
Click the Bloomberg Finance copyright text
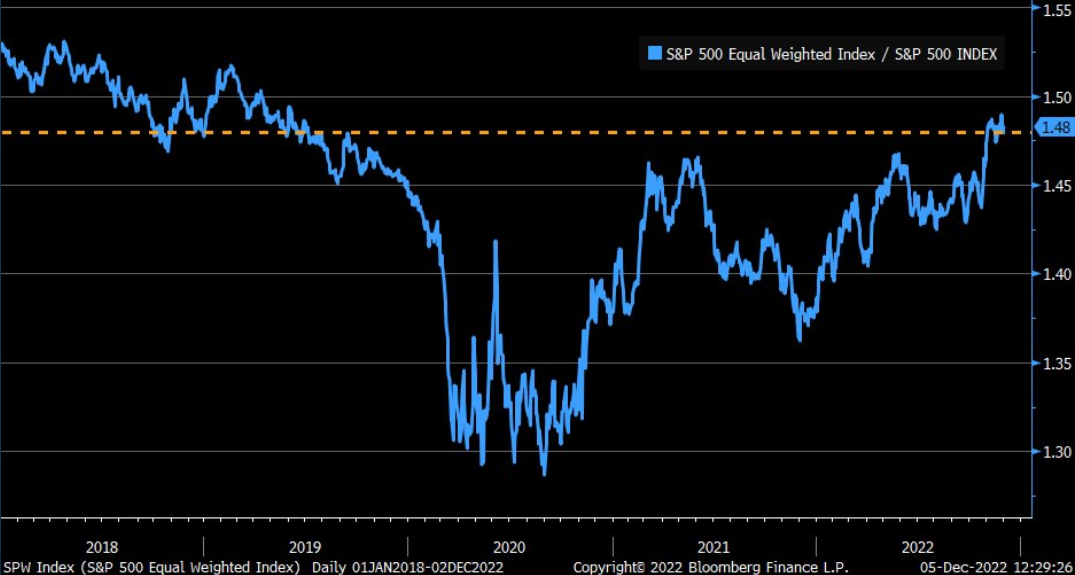[x=710, y=567]
